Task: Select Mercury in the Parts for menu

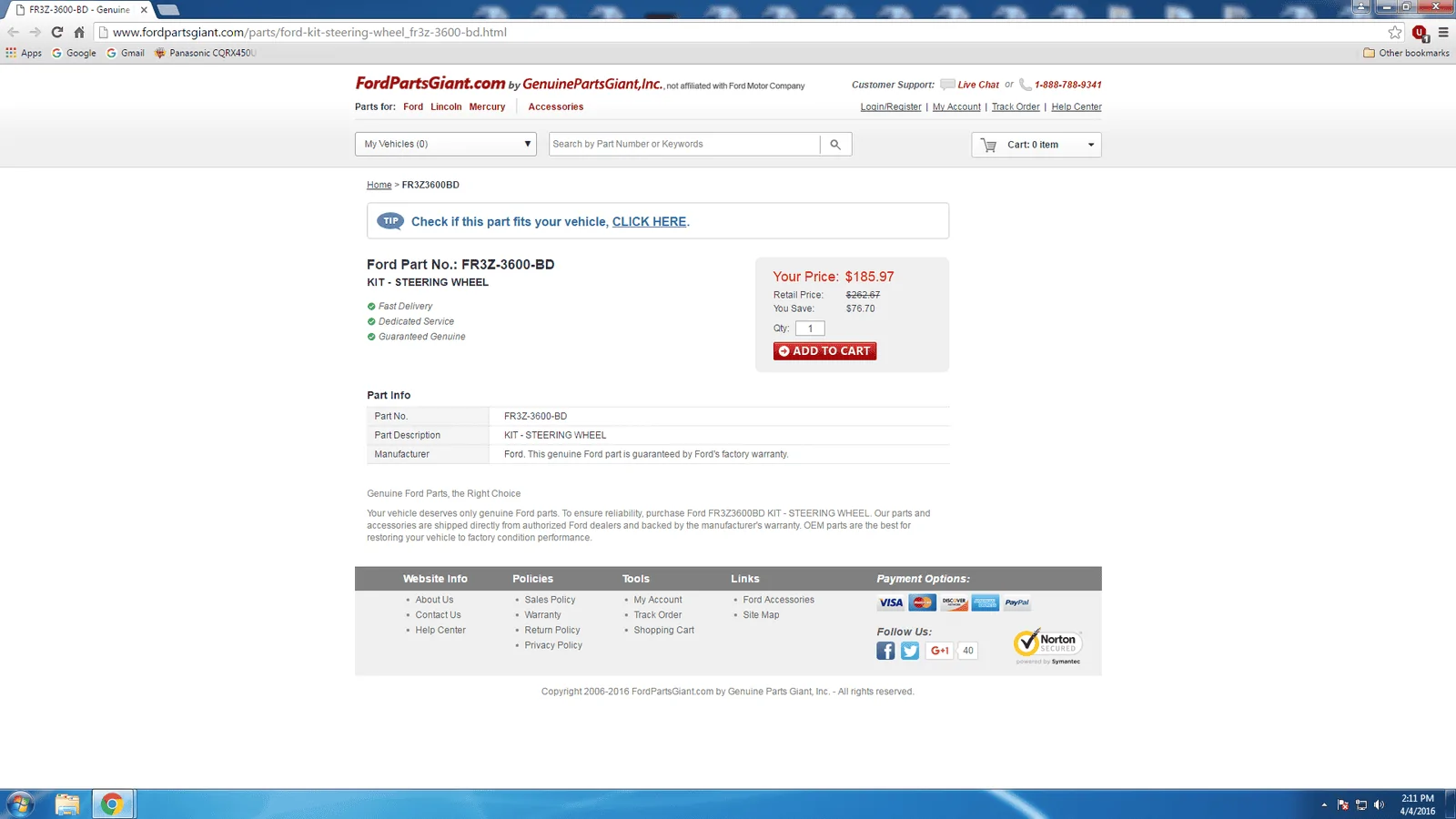Action: click(x=487, y=106)
